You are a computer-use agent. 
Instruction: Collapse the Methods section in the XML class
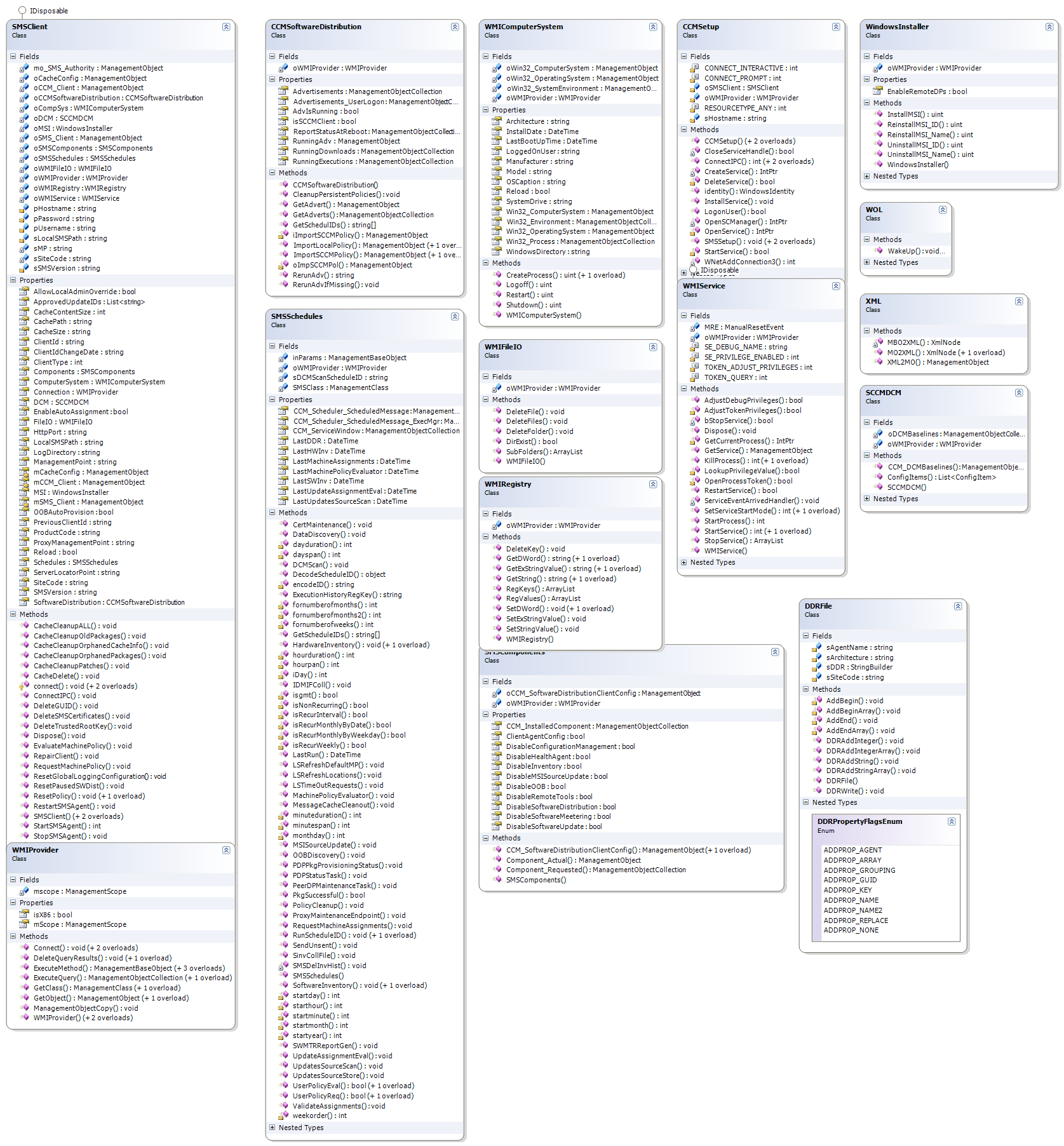click(x=867, y=331)
